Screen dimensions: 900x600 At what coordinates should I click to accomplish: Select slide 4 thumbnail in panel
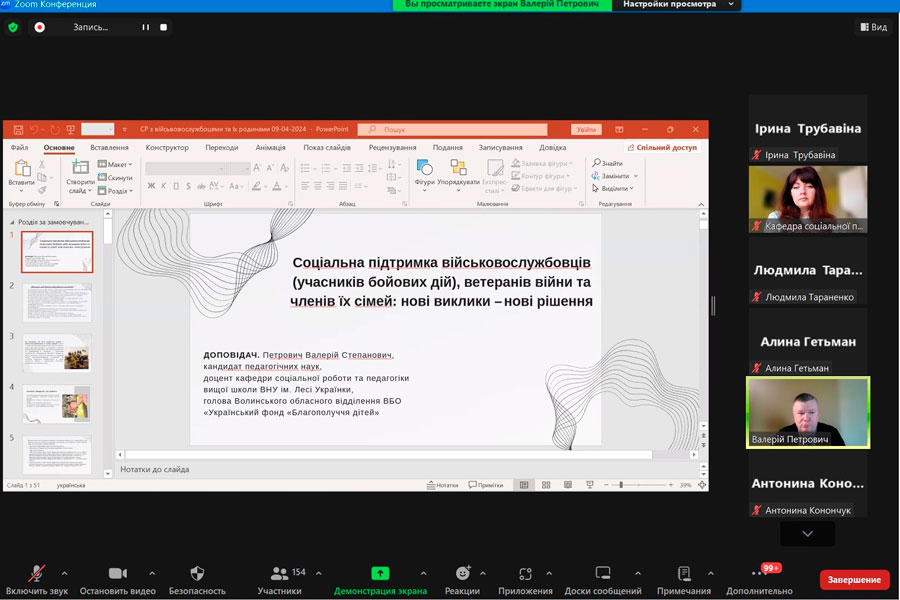(x=57, y=404)
